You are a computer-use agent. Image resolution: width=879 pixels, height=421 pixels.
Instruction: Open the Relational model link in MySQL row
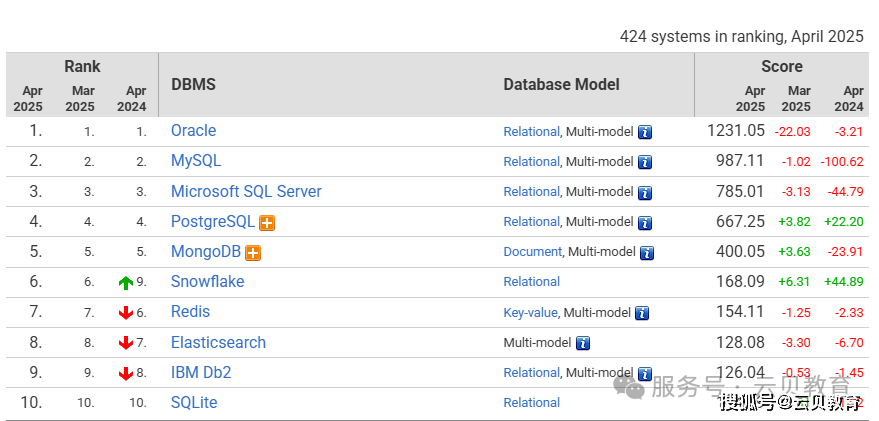[531, 162]
